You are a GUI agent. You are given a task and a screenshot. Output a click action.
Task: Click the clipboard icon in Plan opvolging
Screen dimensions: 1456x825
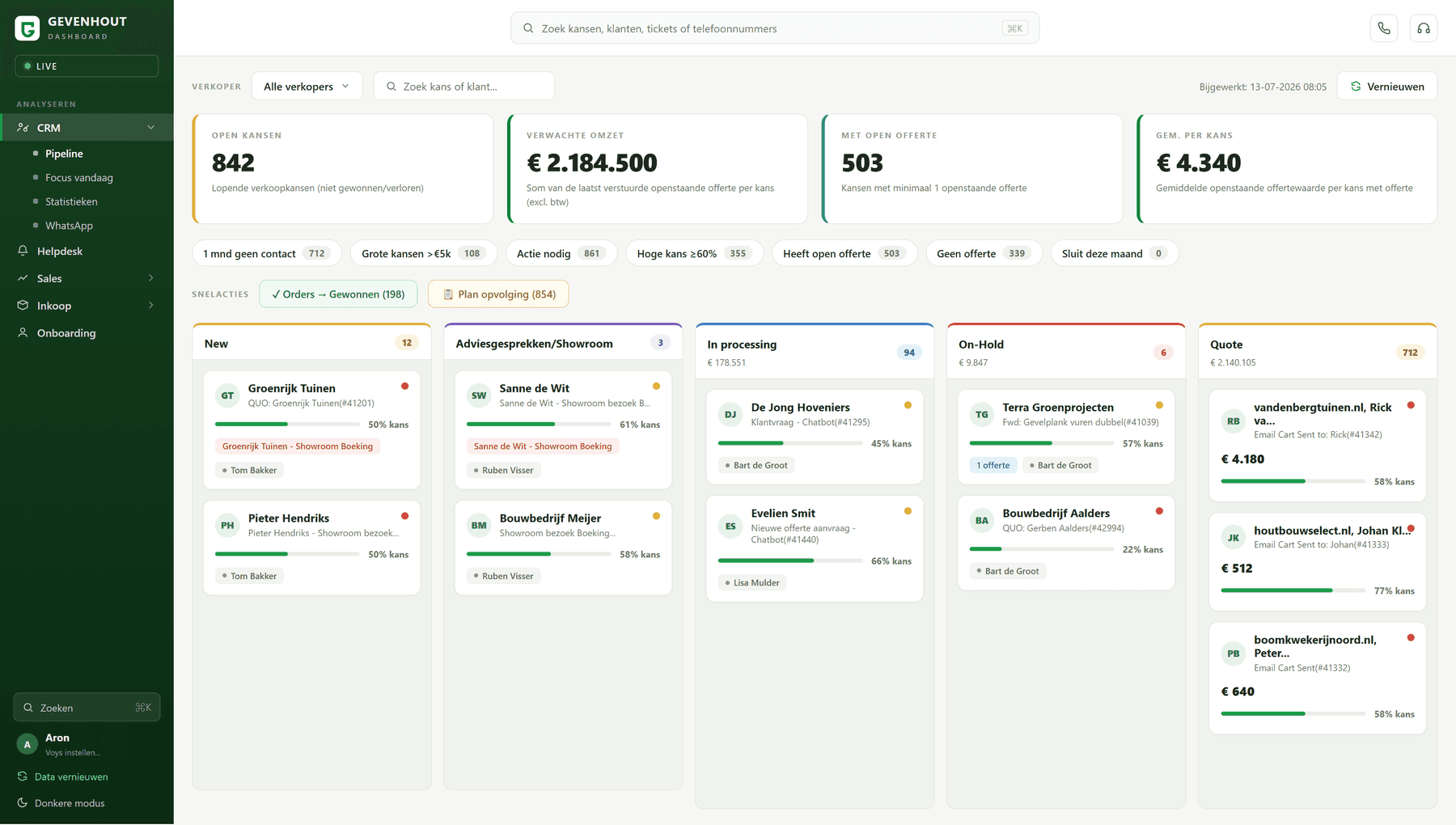pos(448,294)
